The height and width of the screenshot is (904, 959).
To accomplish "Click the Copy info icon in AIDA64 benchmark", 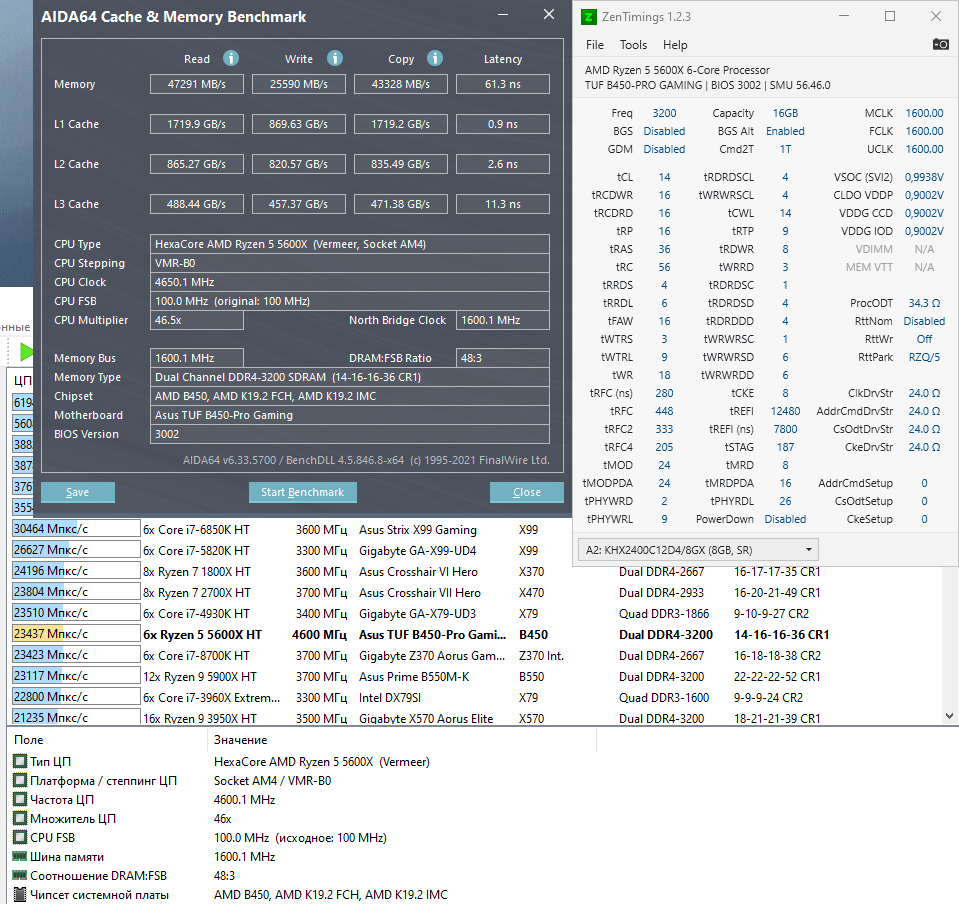I will (x=435, y=58).
